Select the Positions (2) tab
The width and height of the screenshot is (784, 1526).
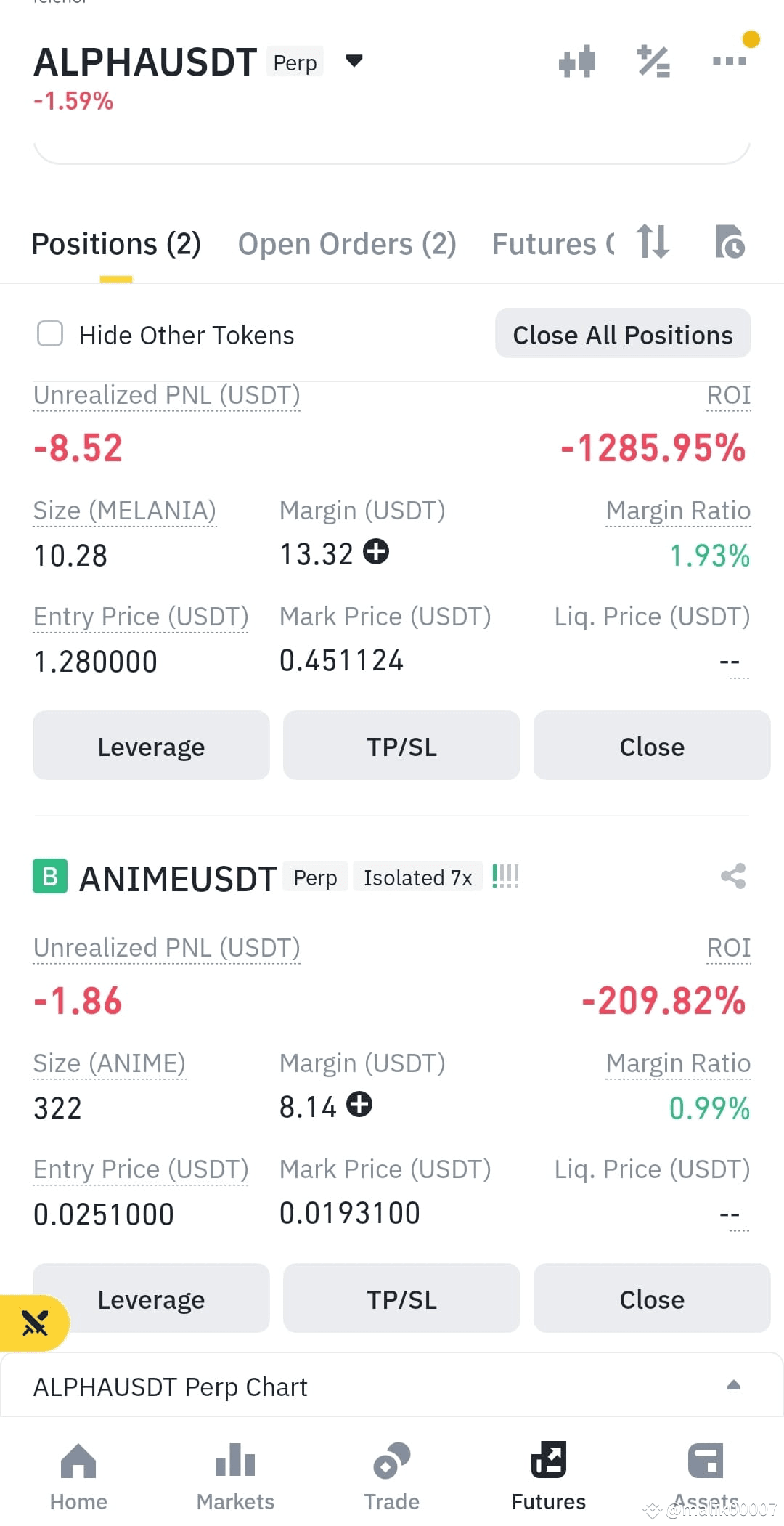pos(116,244)
